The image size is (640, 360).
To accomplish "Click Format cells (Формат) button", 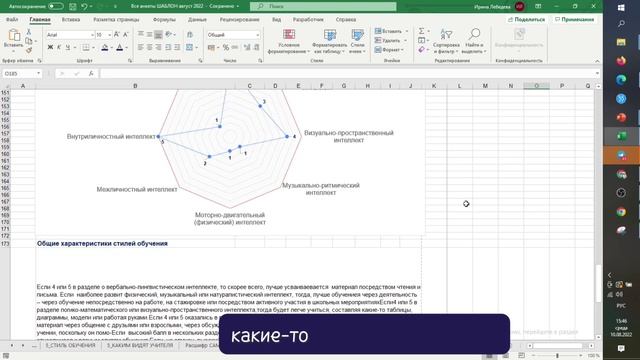I will pyautogui.click(x=389, y=50).
